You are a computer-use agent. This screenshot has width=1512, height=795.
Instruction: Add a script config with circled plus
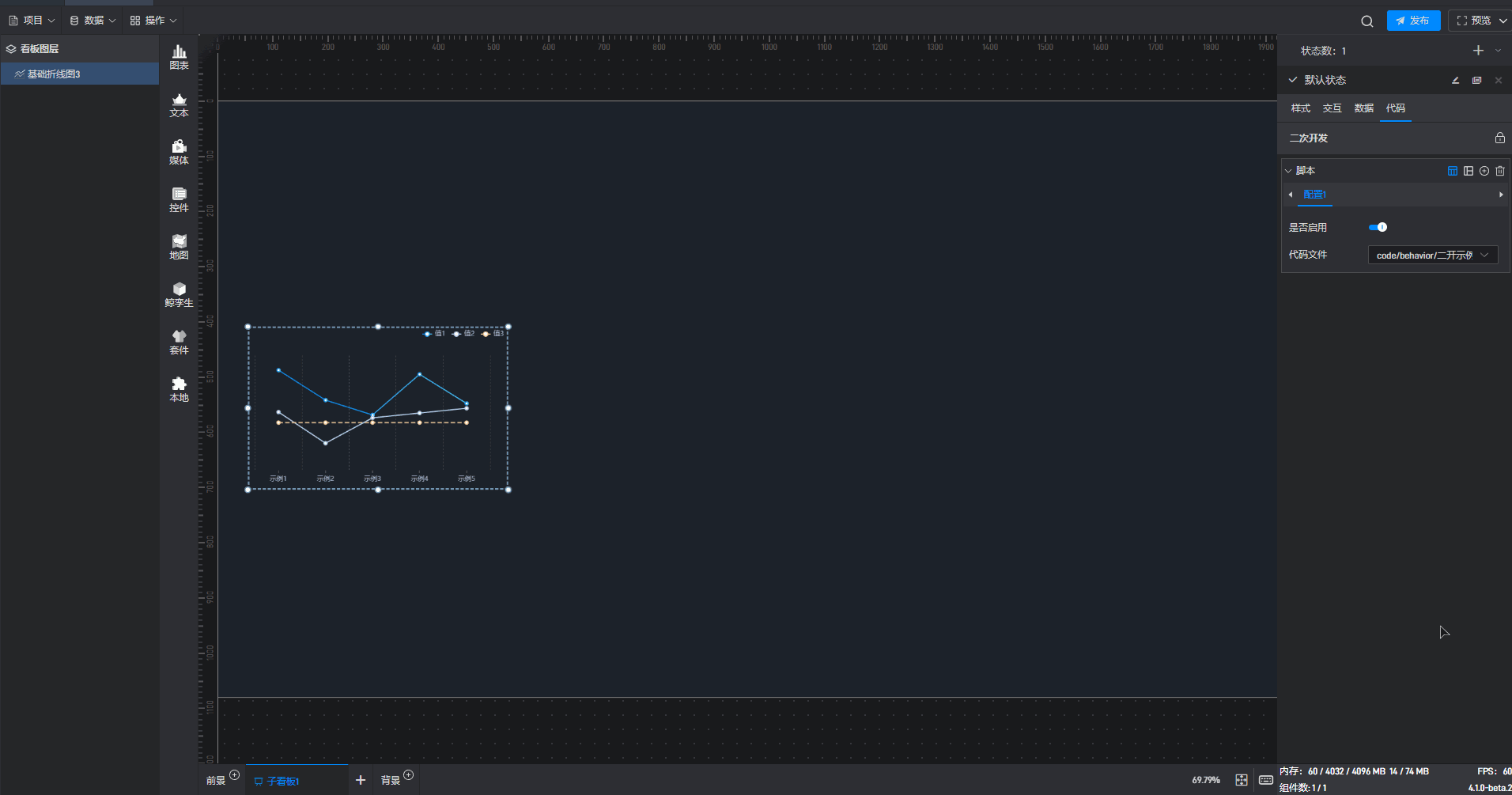pyautogui.click(x=1484, y=171)
